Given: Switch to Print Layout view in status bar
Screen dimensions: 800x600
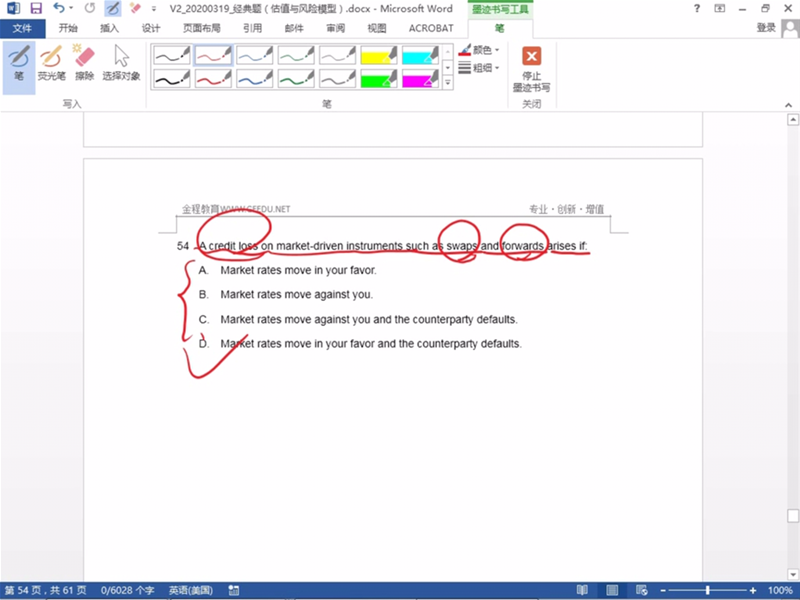Looking at the screenshot, I should pos(612,591).
